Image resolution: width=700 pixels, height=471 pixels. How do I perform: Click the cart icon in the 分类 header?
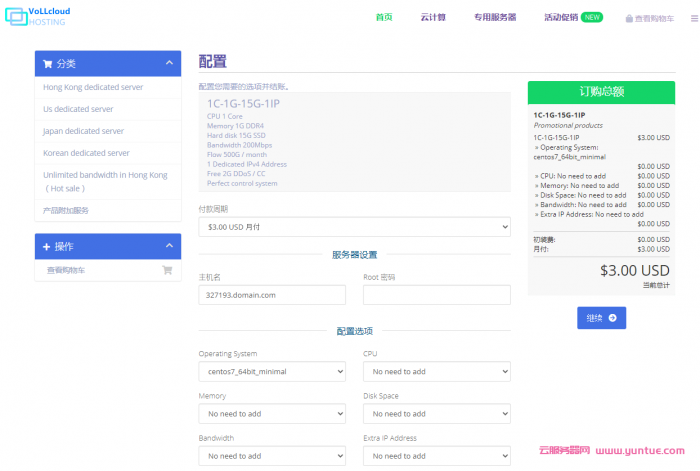47,63
